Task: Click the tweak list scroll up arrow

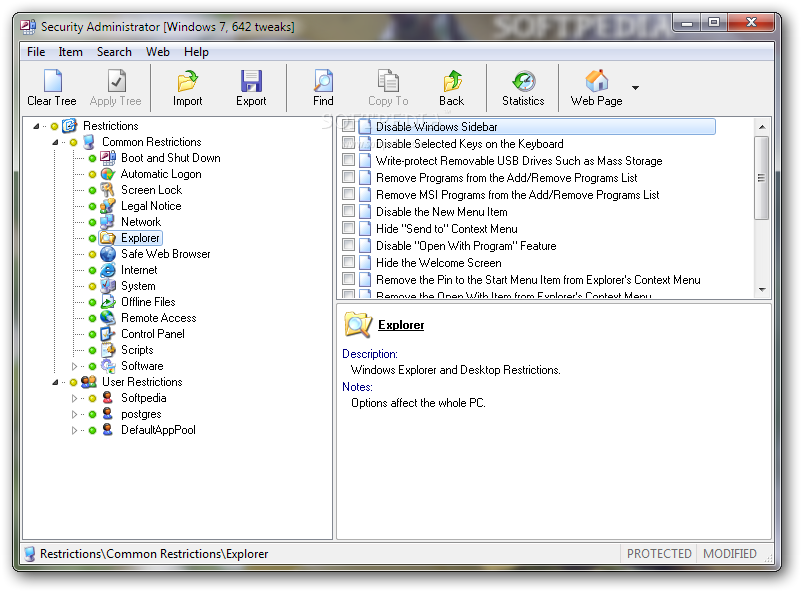Action: 762,126
